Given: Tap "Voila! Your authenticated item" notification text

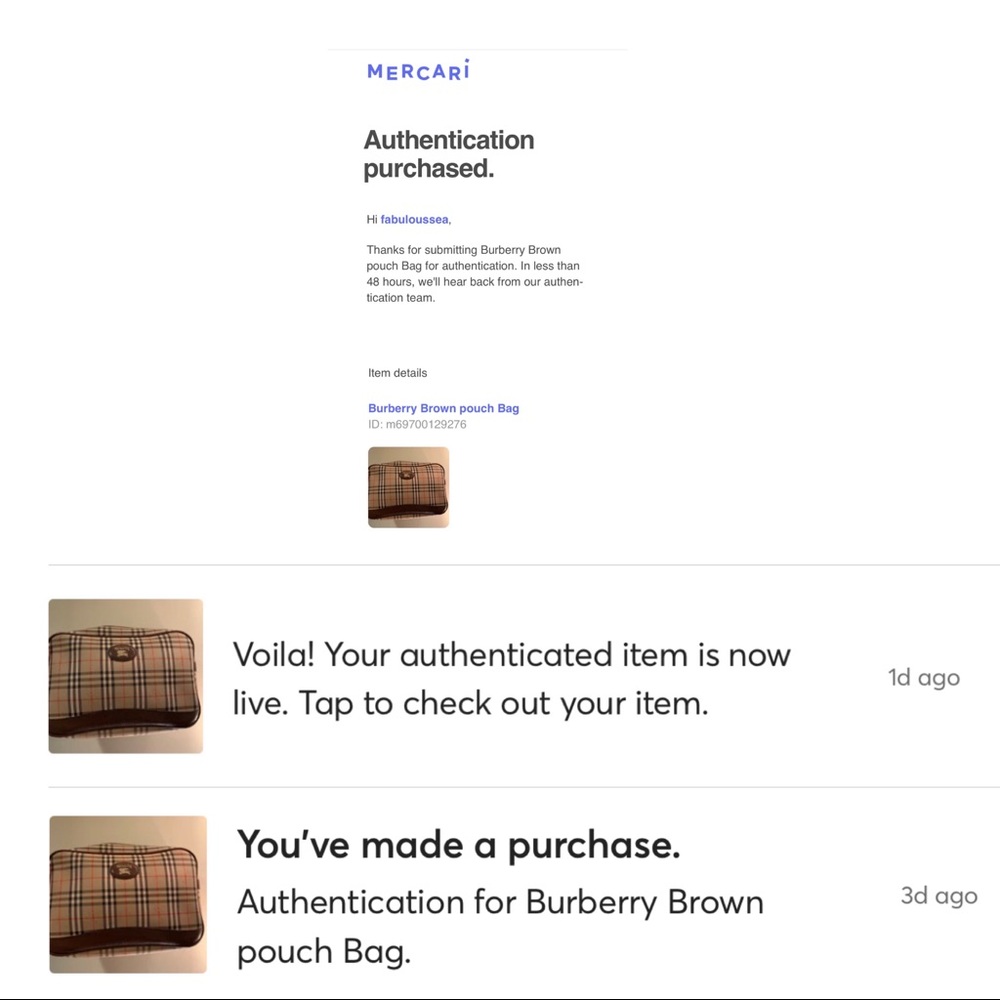Looking at the screenshot, I should [511, 656].
